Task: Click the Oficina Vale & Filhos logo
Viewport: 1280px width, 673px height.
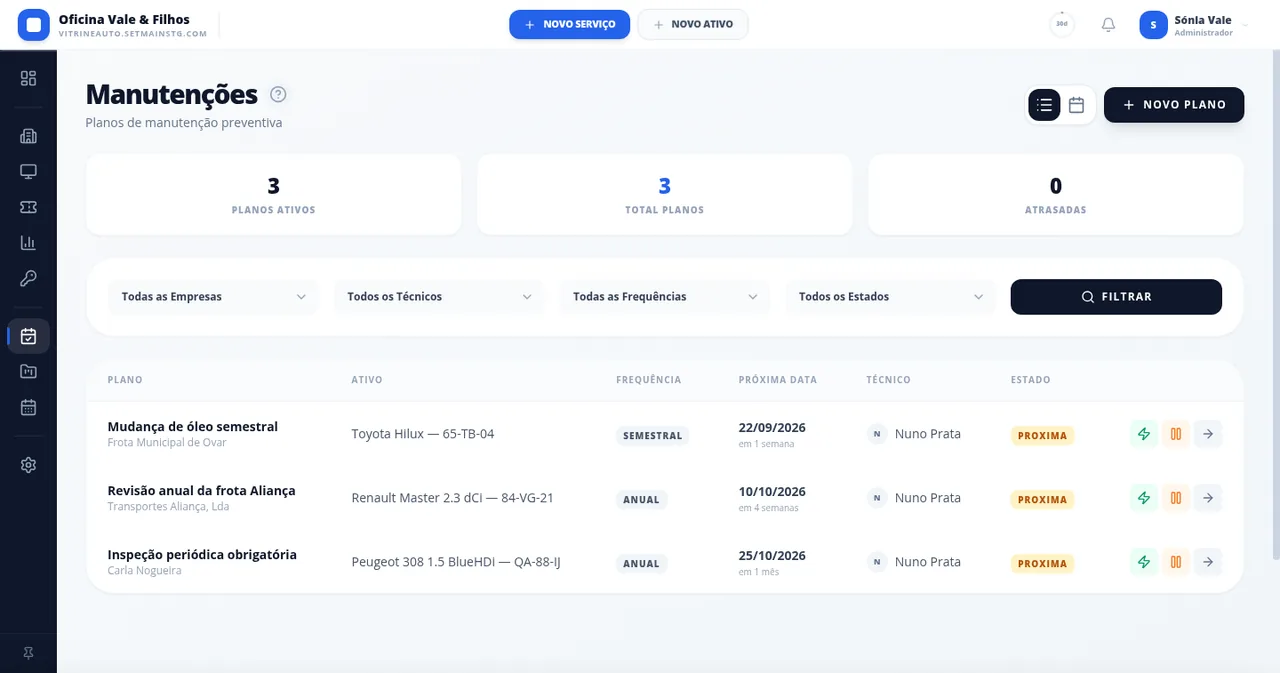Action: point(34,25)
